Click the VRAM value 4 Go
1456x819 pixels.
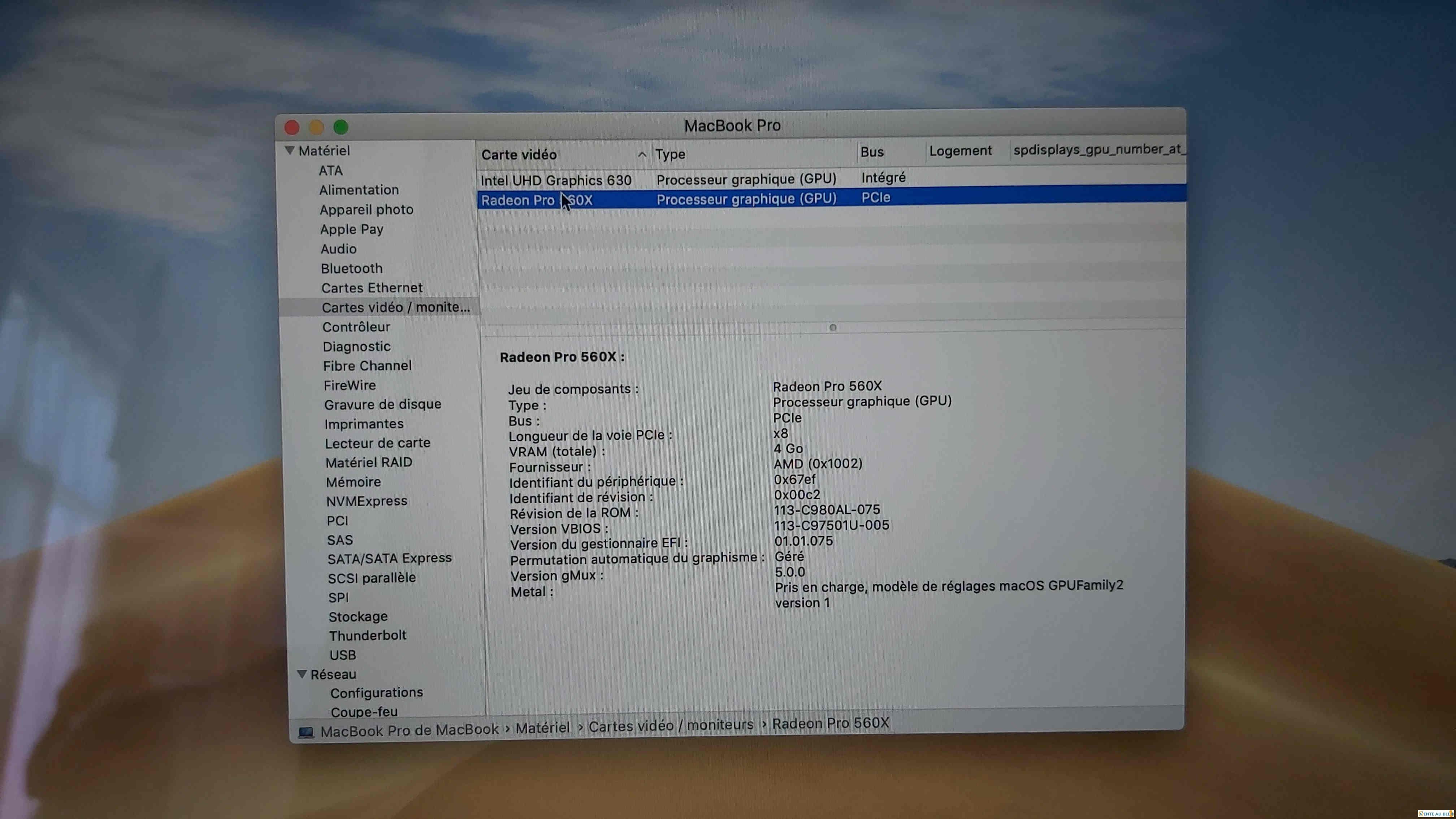tap(788, 449)
